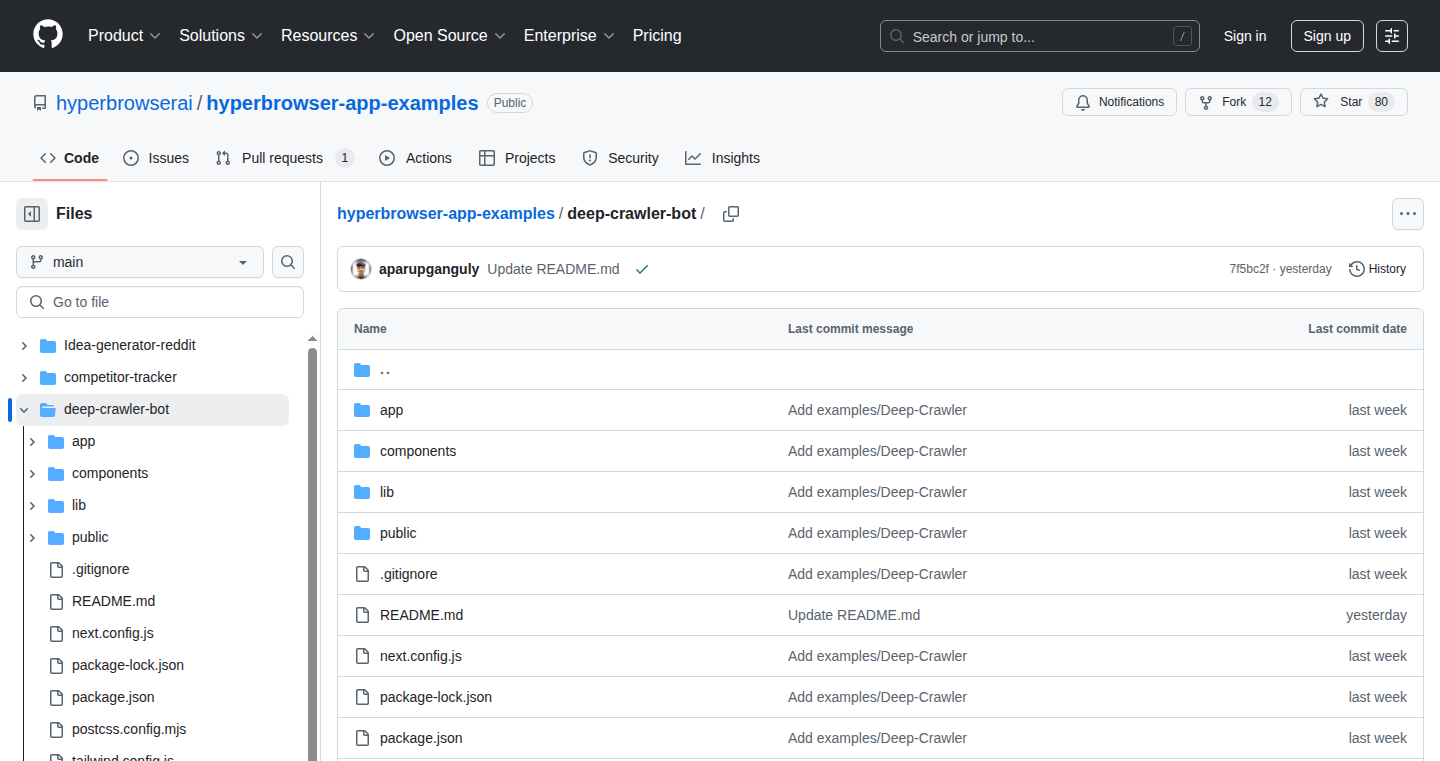Check the commit status checkmark

click(x=642, y=269)
